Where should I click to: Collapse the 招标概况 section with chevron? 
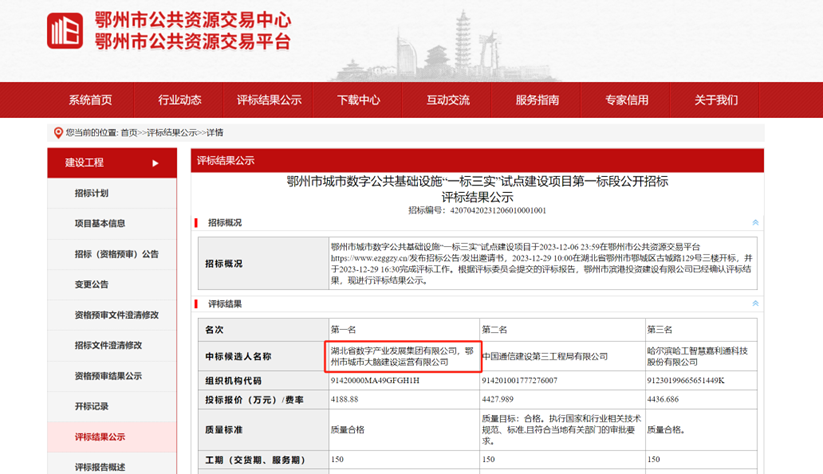(x=755, y=223)
